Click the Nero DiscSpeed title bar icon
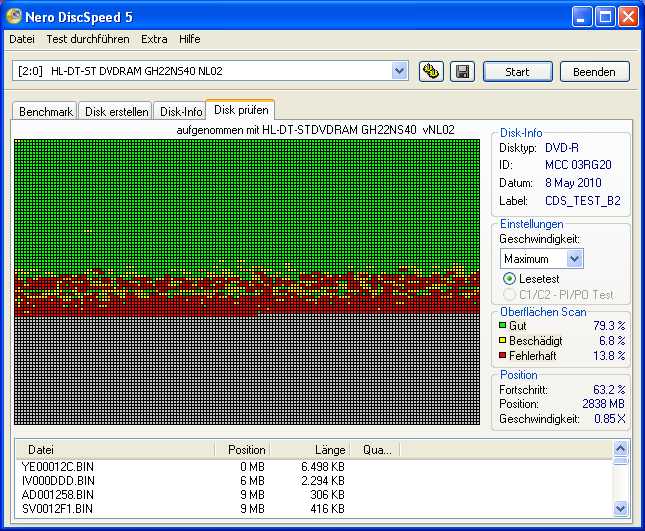 coord(14,16)
